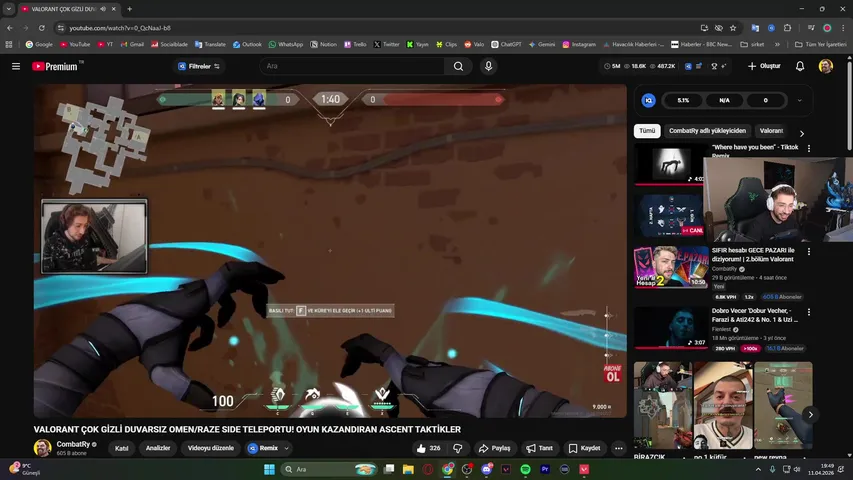Open the notifications bell
The height and width of the screenshot is (480, 853).
800,66
